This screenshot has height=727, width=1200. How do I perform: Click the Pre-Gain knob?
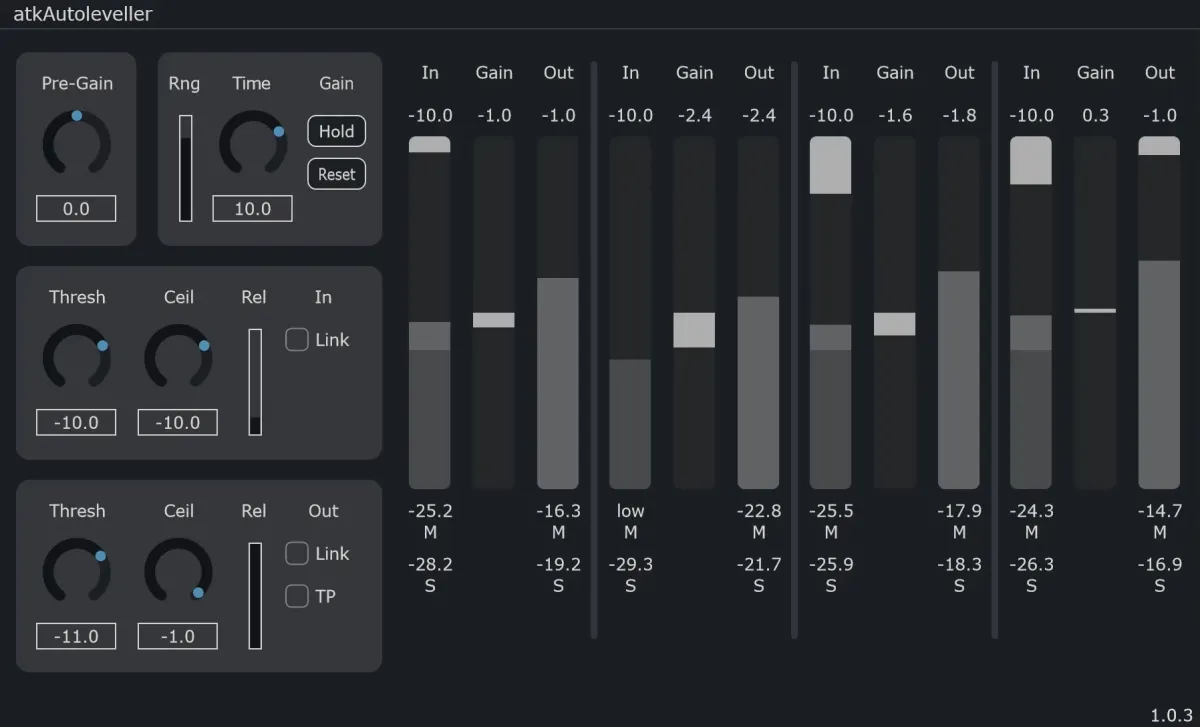76,145
